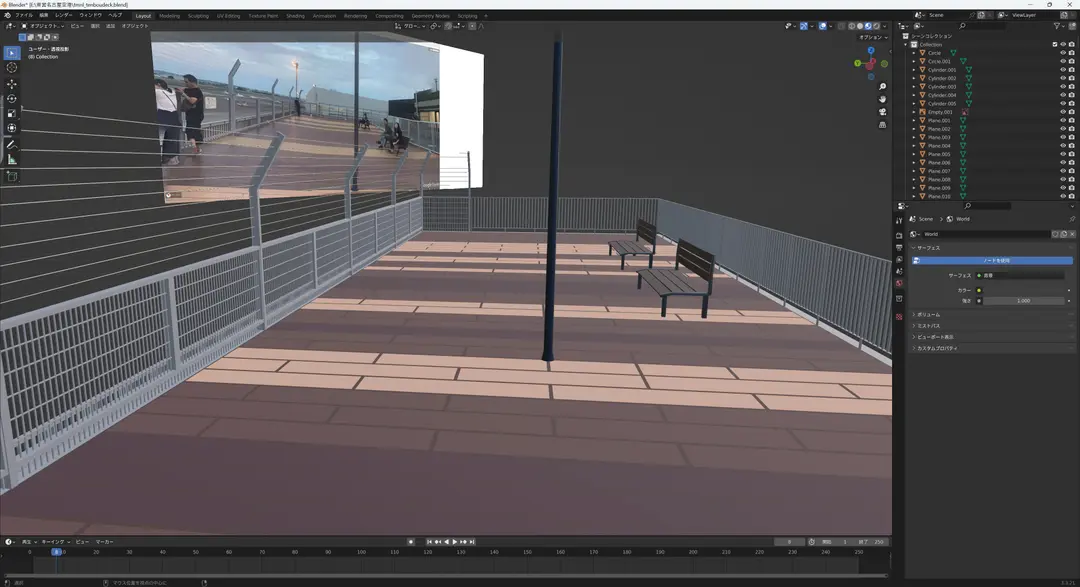The image size is (1080, 587).
Task: Click the zoom magnifier icon in viewport
Action: point(882,87)
